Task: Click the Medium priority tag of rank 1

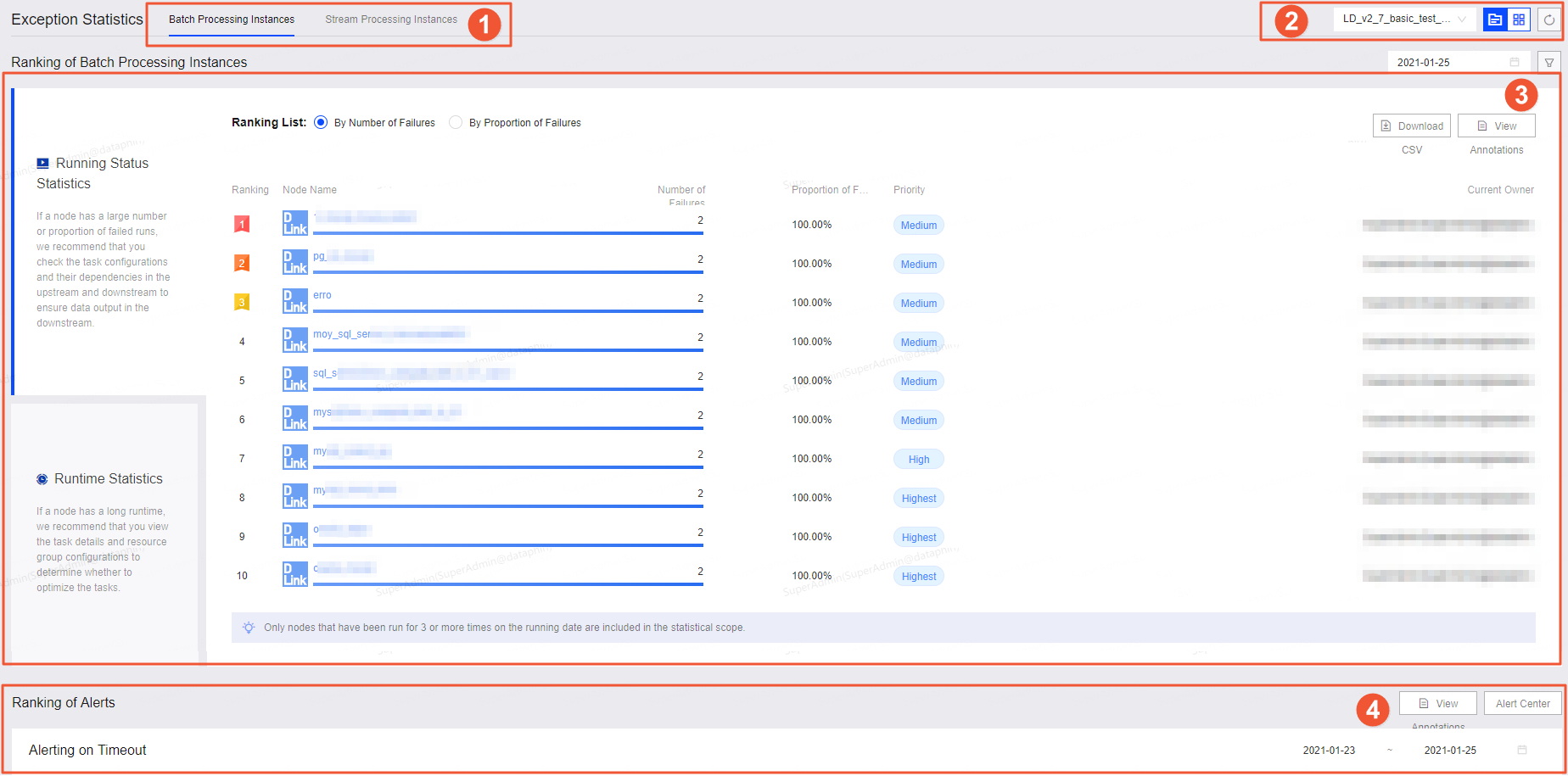Action: [x=919, y=225]
